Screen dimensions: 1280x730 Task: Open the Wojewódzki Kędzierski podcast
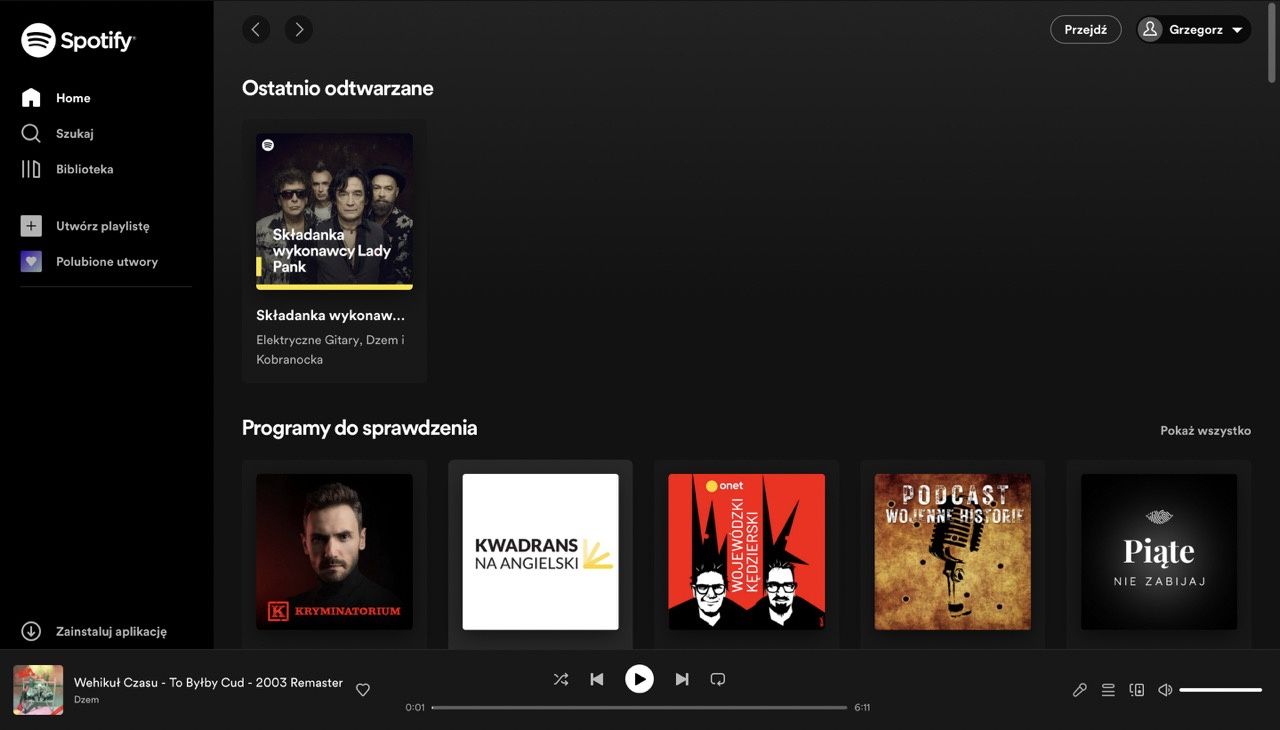click(747, 552)
